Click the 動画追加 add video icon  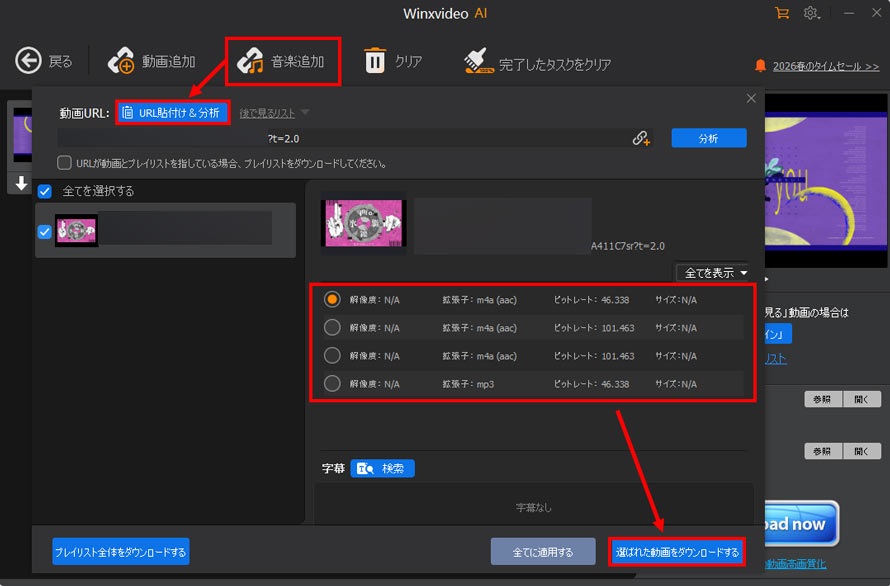[122, 61]
